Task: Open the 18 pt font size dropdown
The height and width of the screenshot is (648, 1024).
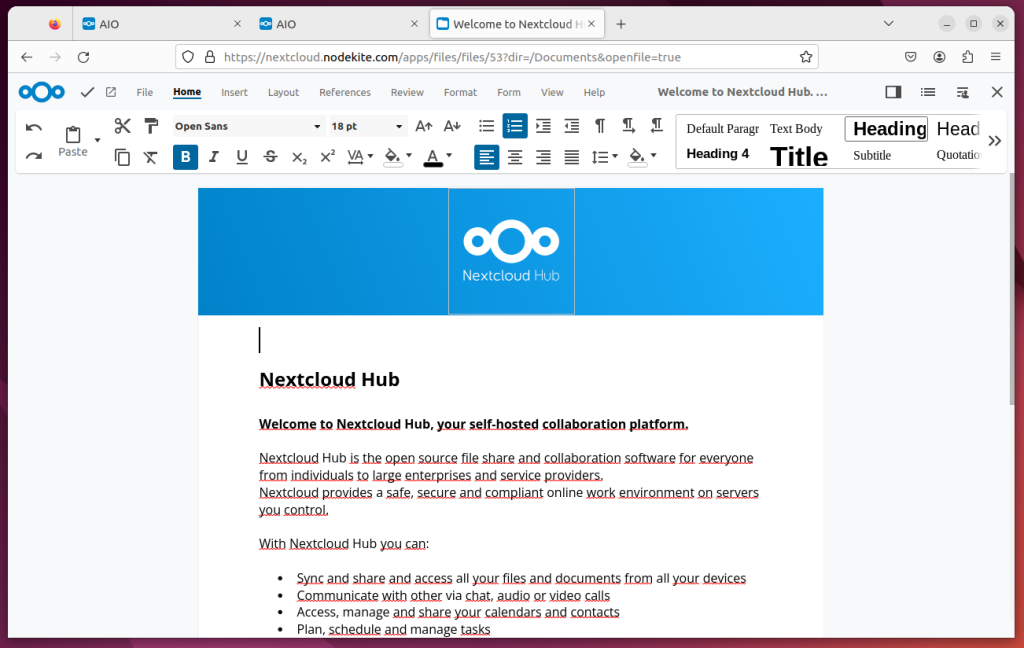Action: [399, 127]
